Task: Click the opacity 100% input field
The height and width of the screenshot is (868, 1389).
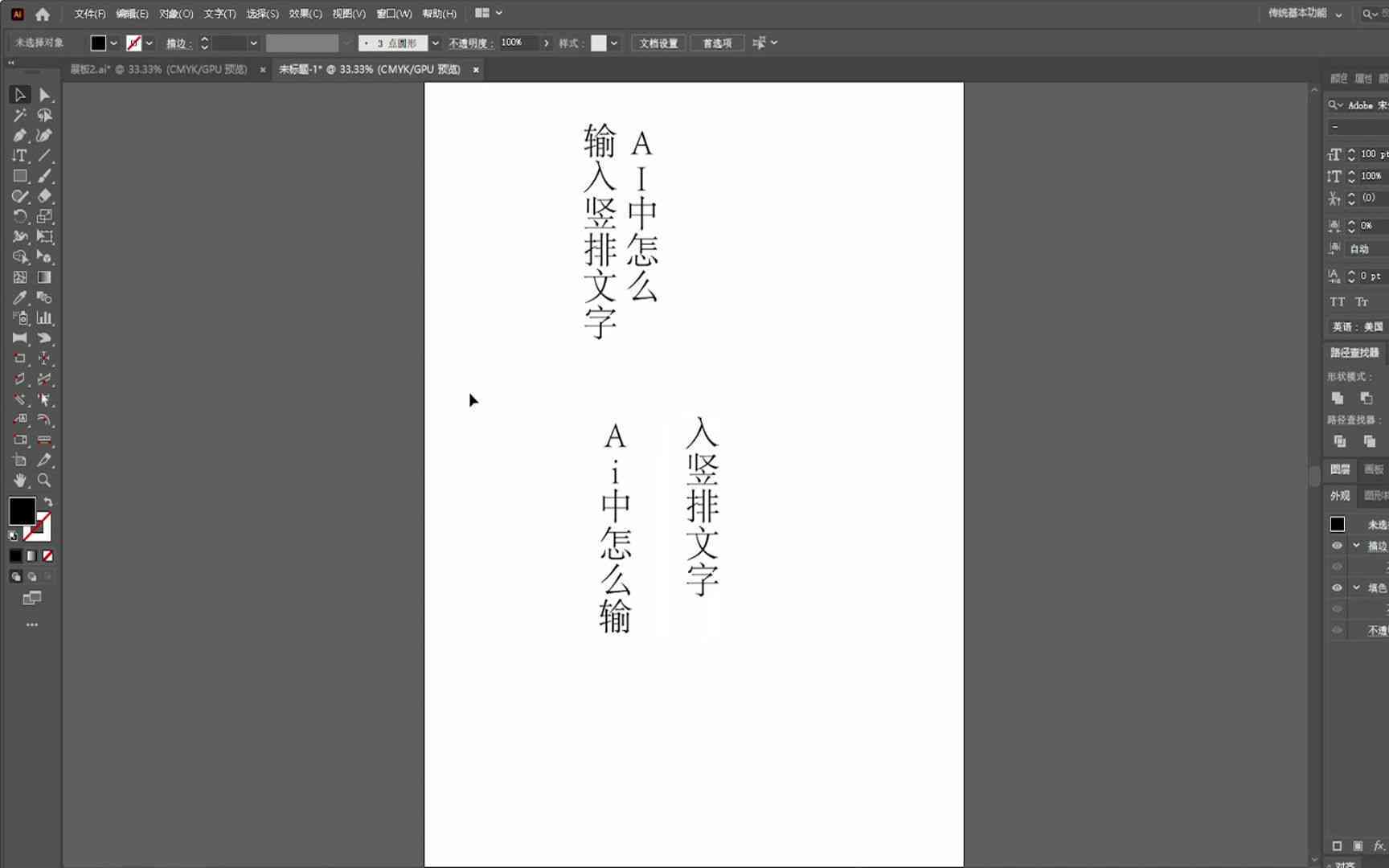Action: coord(518,43)
